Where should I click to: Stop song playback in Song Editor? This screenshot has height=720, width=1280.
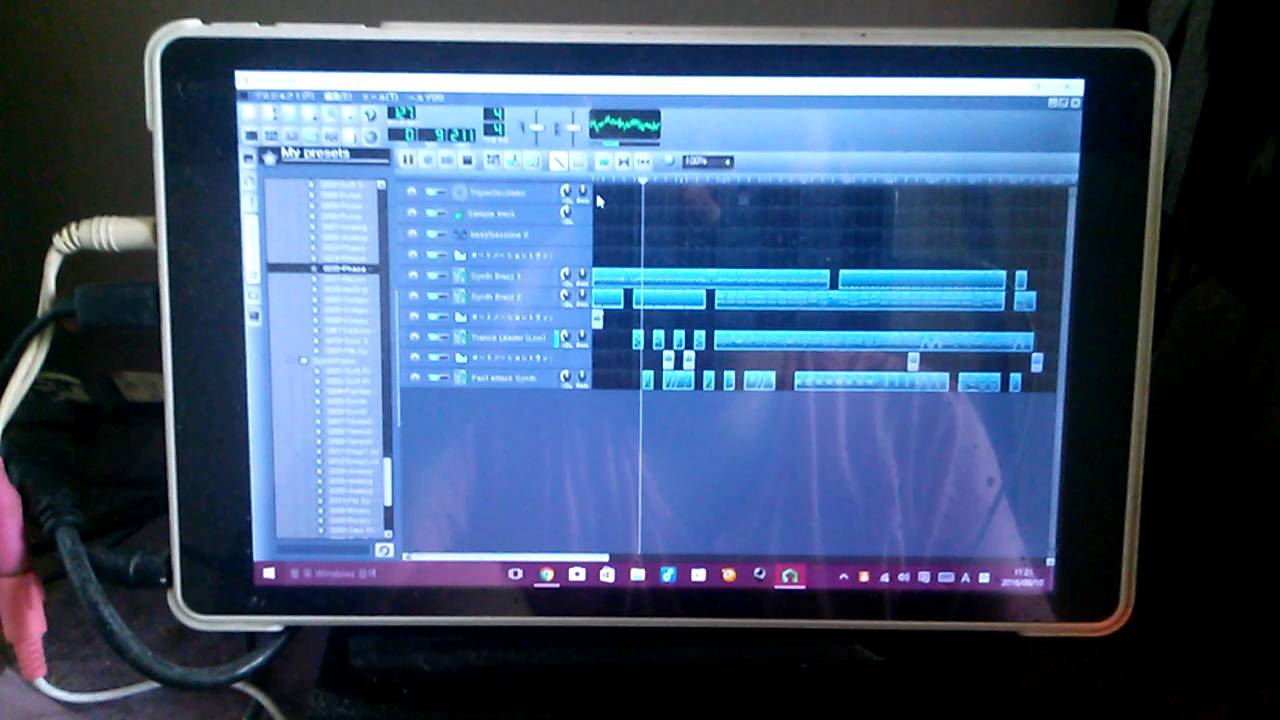467,160
